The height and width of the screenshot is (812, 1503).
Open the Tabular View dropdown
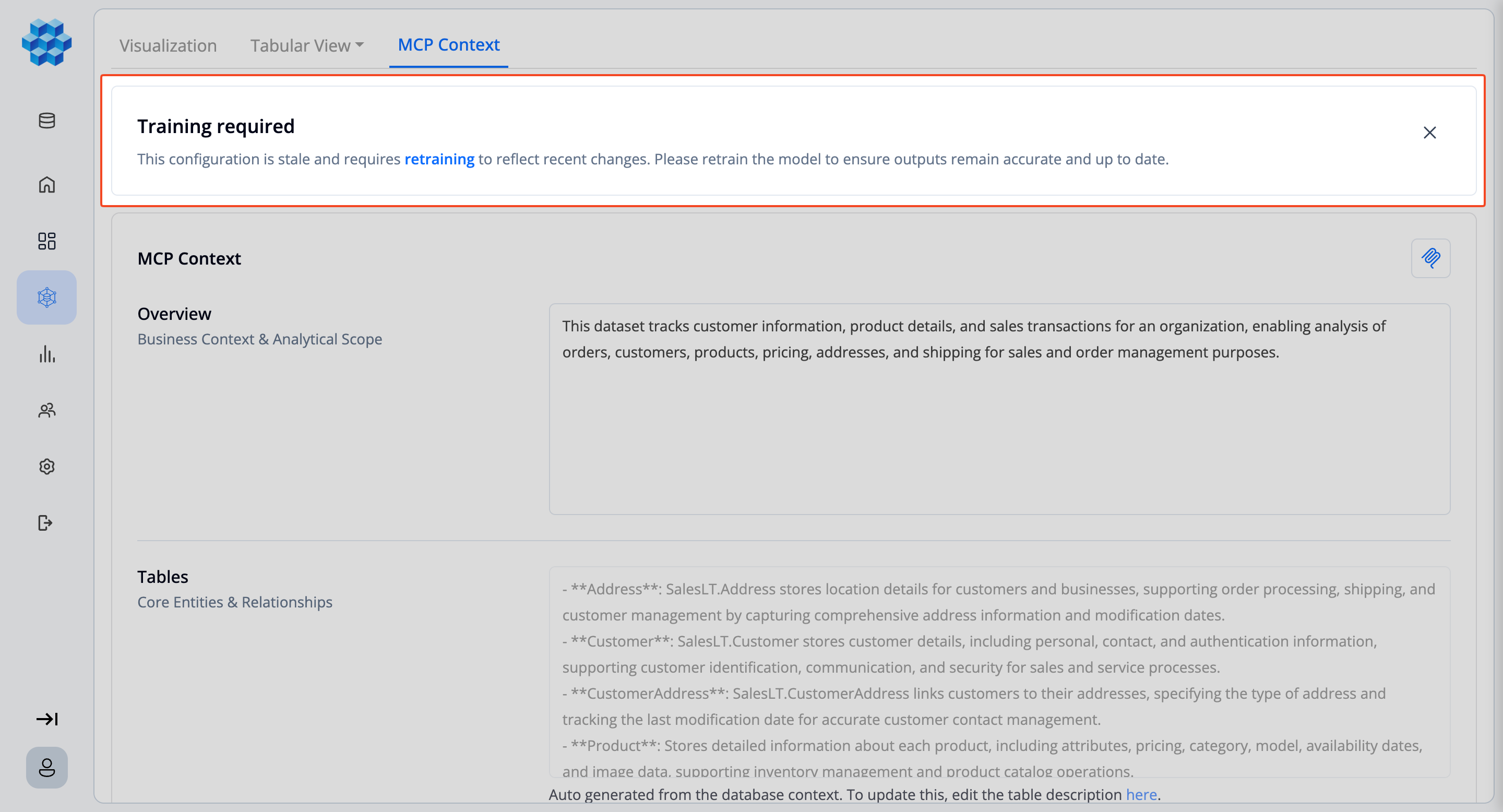tap(307, 45)
